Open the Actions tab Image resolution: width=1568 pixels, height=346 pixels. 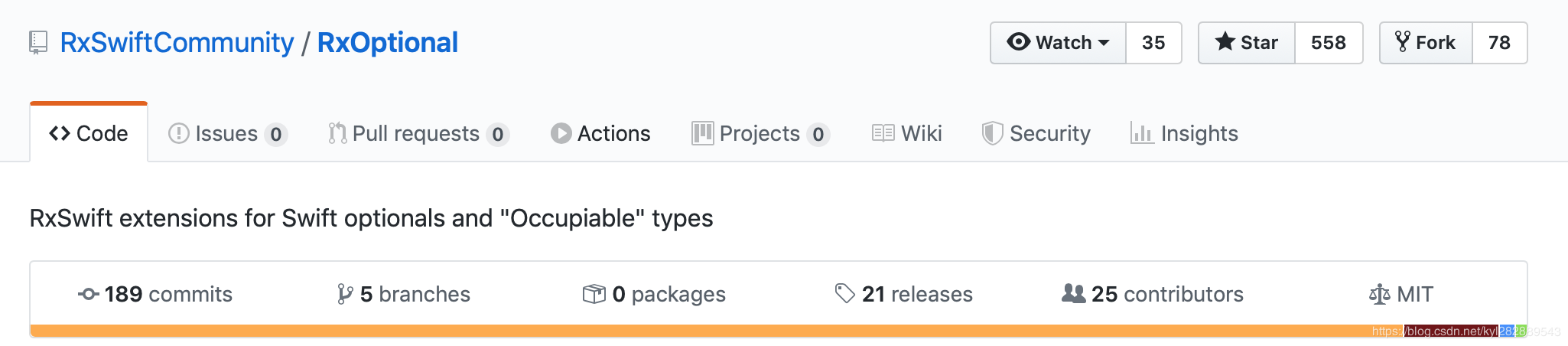(x=600, y=133)
